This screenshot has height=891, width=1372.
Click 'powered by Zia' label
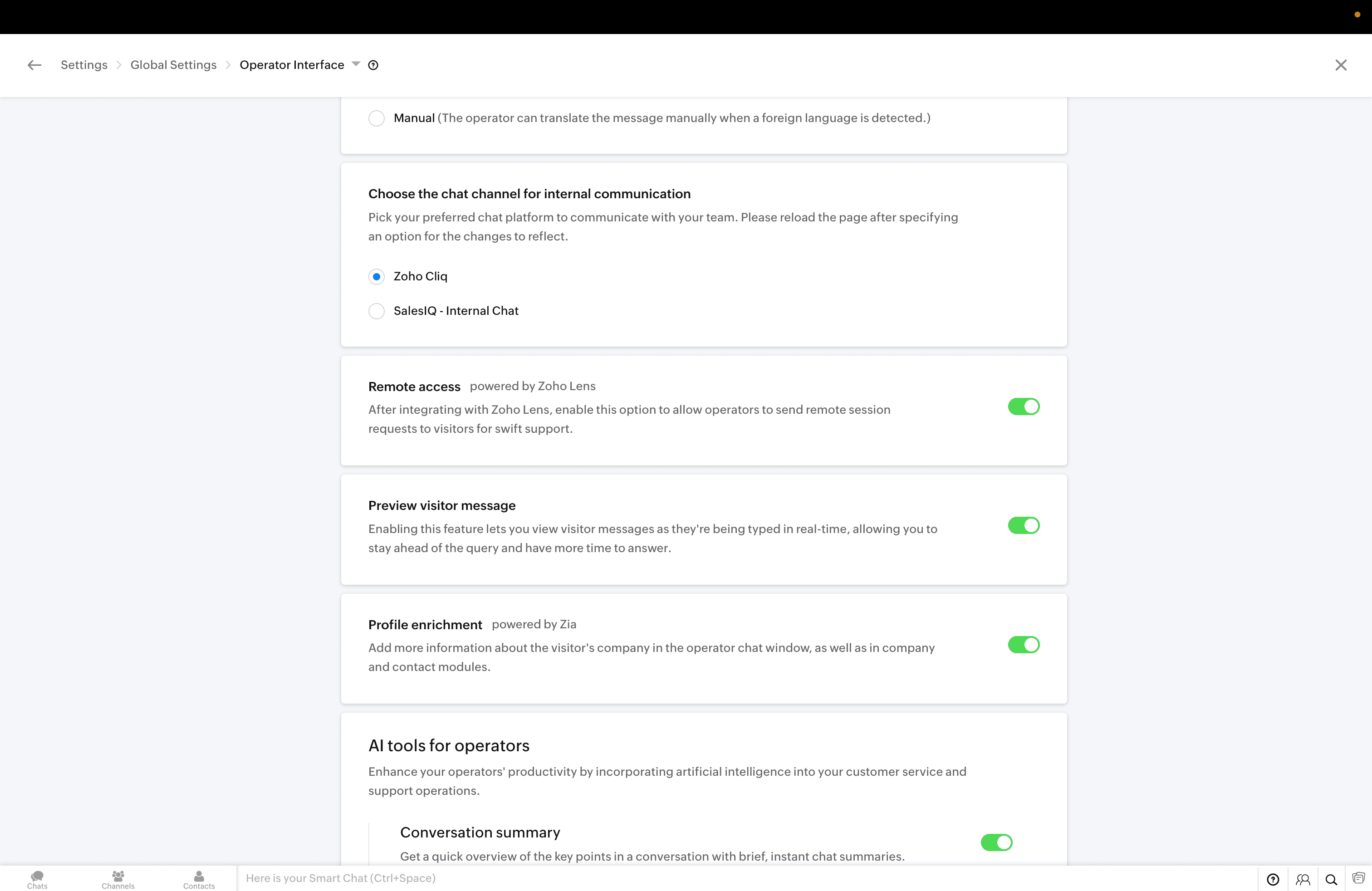534,624
